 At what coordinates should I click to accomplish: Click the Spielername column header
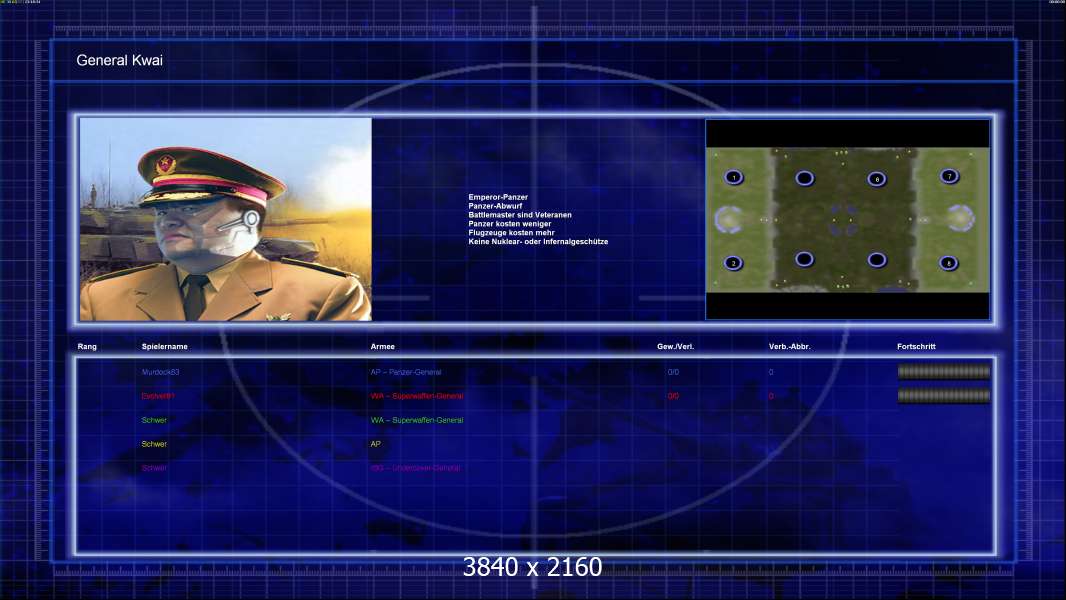pos(165,347)
